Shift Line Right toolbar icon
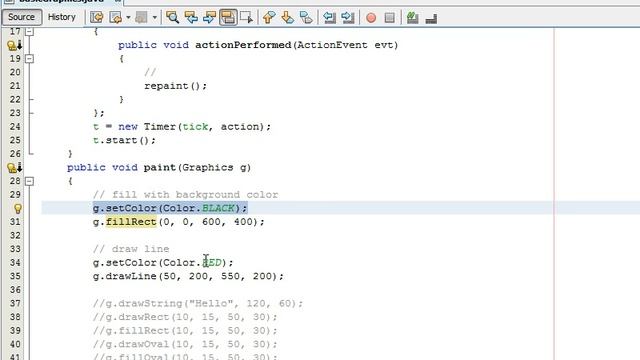This screenshot has width=640, height=360. (x=347, y=17)
